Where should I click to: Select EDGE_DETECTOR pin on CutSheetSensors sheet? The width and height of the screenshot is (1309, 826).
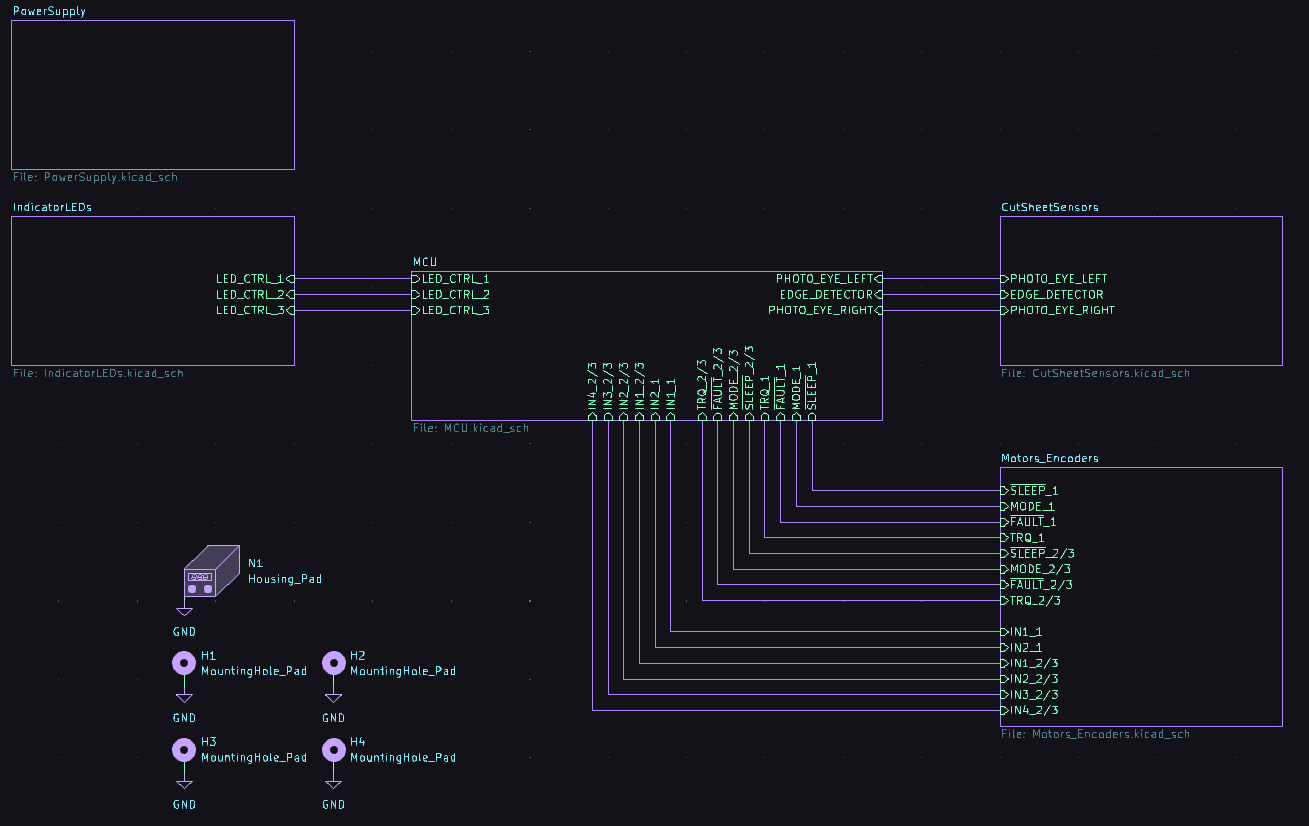pyautogui.click(x=1053, y=294)
